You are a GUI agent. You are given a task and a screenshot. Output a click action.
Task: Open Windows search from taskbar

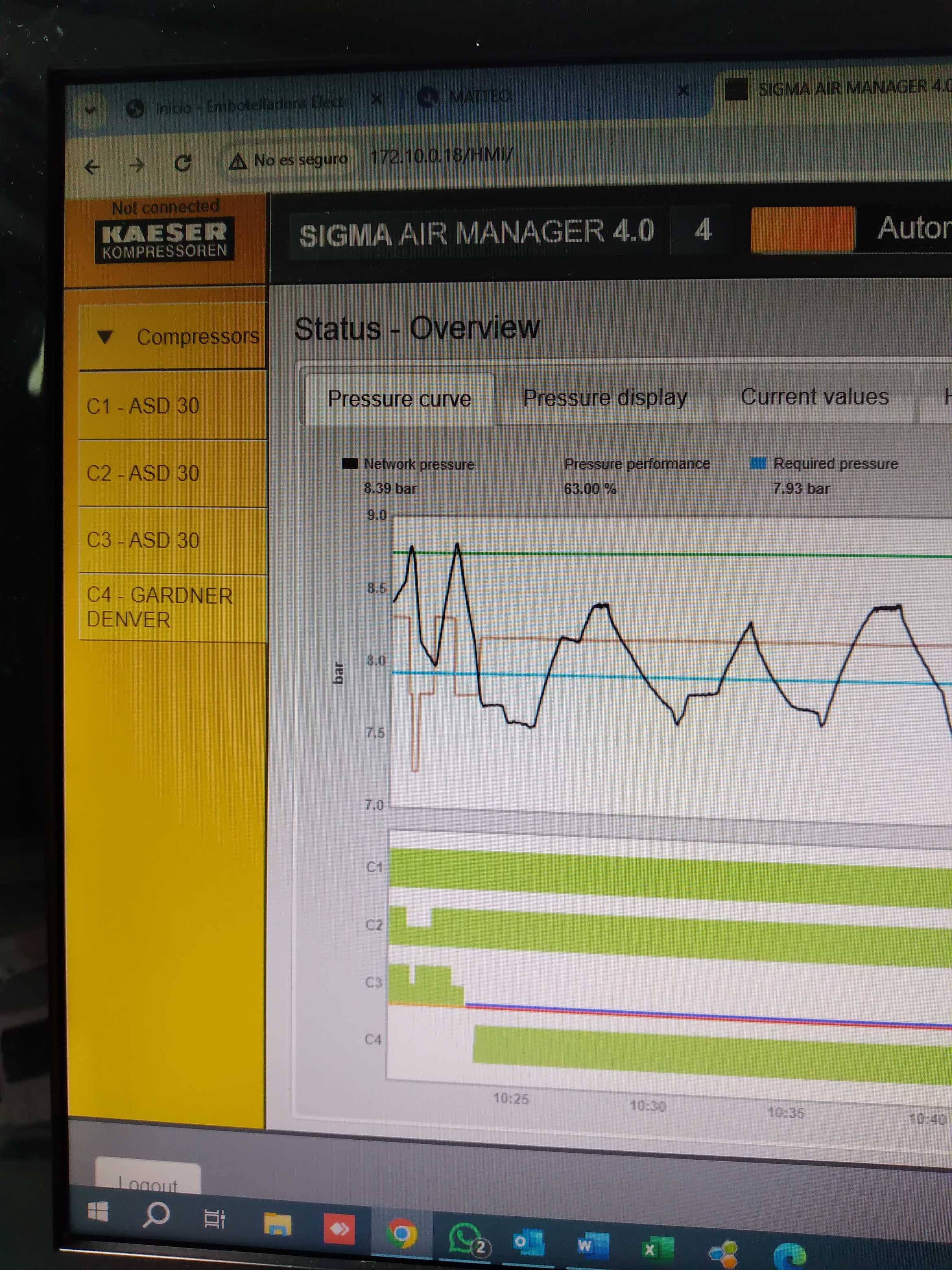pos(156,1214)
